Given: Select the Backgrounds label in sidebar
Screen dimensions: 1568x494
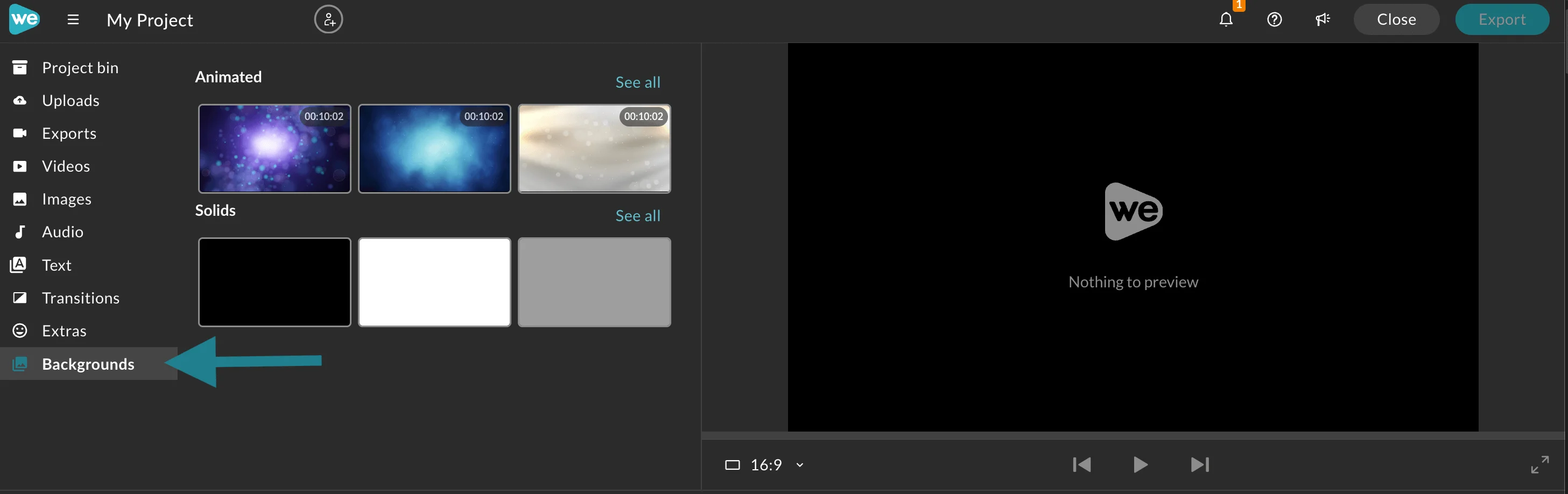Looking at the screenshot, I should [88, 364].
